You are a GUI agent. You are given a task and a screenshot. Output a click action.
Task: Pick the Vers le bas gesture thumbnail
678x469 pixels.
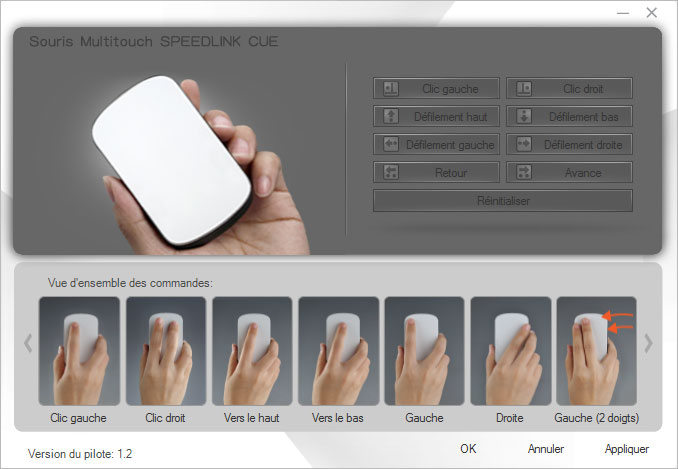click(x=338, y=350)
